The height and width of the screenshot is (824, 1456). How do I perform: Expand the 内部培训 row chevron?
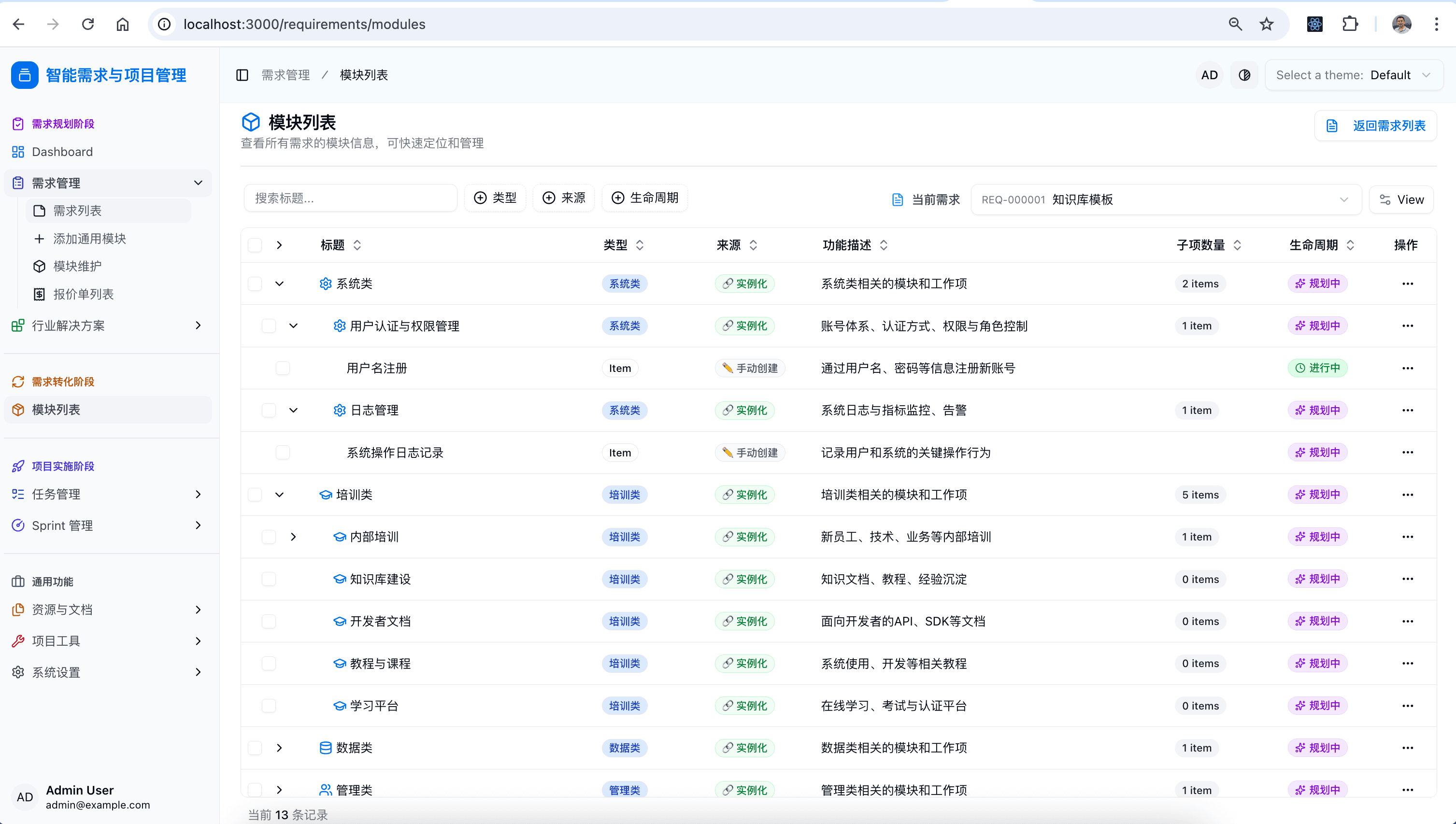(x=293, y=537)
